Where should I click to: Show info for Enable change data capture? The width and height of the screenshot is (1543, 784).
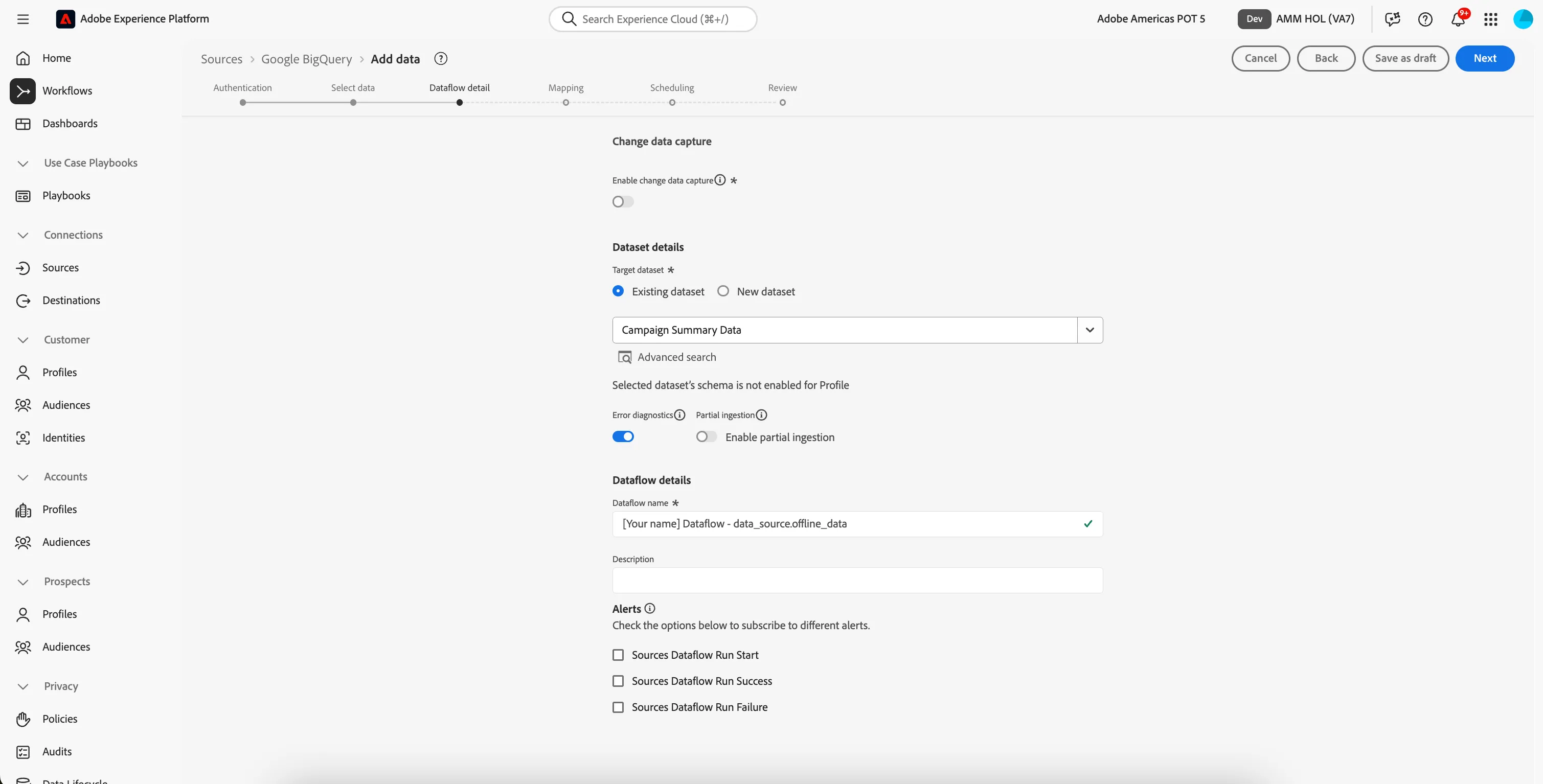tap(720, 180)
